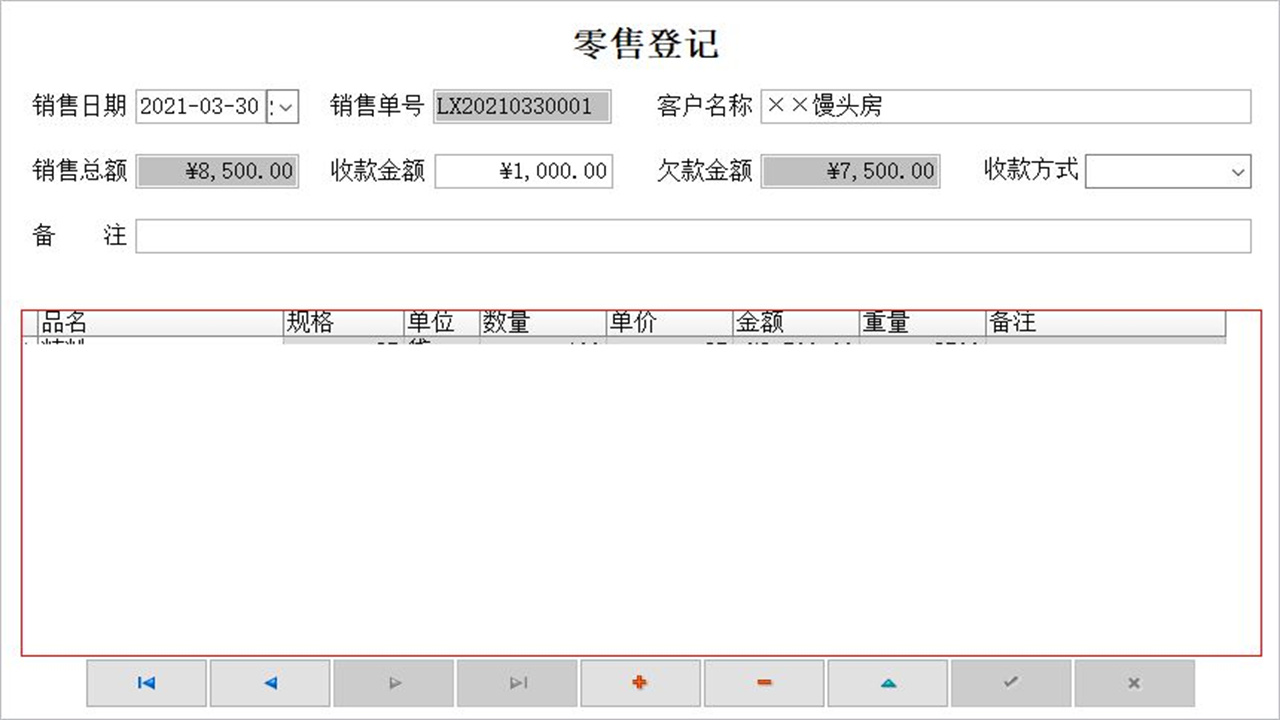Select the ¥1,000.00 payment amount field

click(x=523, y=171)
